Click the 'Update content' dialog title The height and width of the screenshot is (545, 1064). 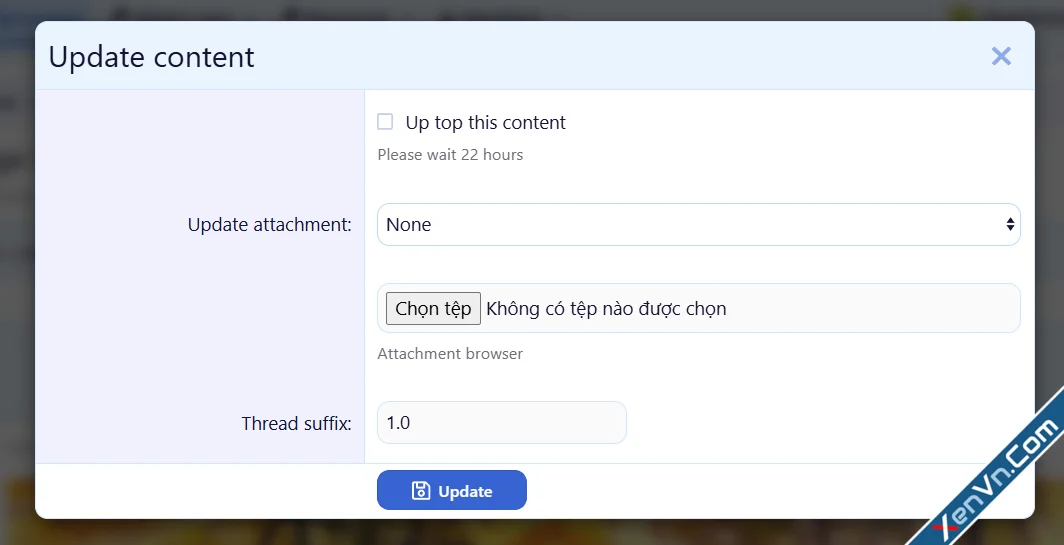click(x=152, y=57)
